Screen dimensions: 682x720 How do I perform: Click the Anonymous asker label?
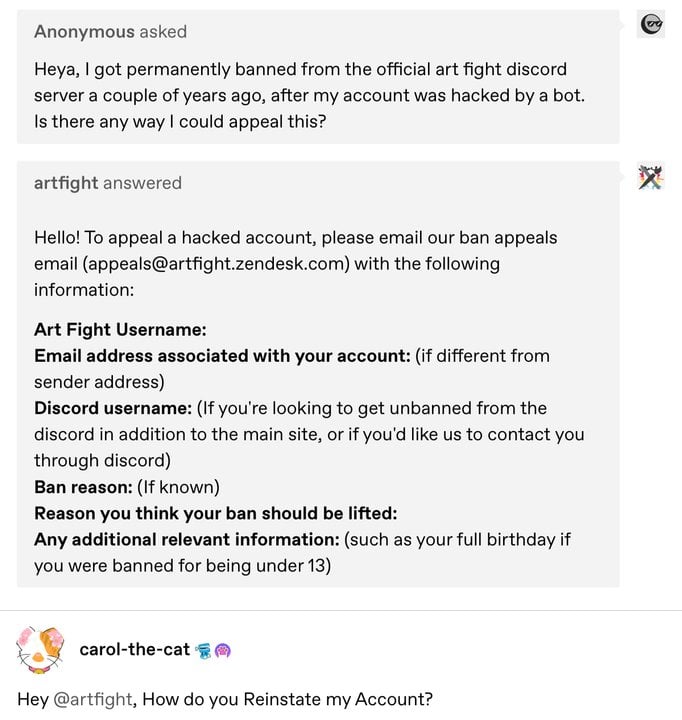tap(84, 31)
